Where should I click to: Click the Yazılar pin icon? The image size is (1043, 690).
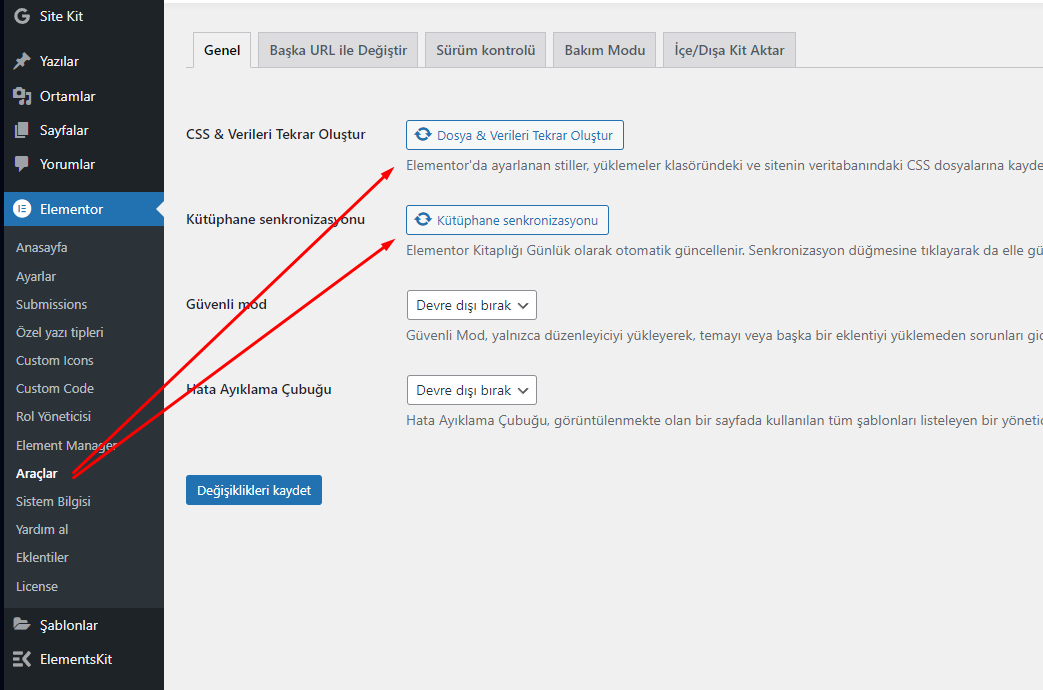[x=22, y=61]
